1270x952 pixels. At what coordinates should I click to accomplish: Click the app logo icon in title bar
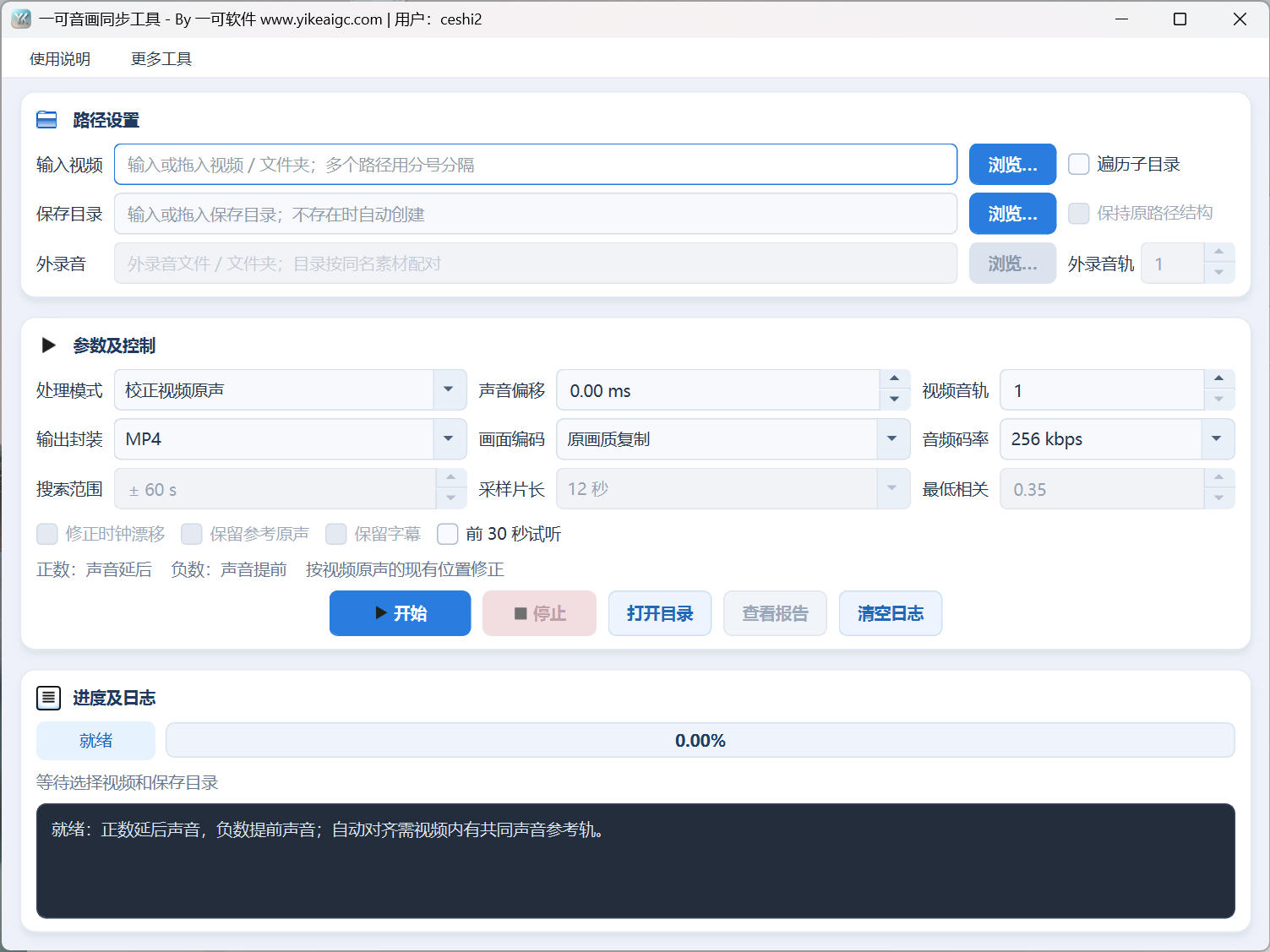pos(21,19)
